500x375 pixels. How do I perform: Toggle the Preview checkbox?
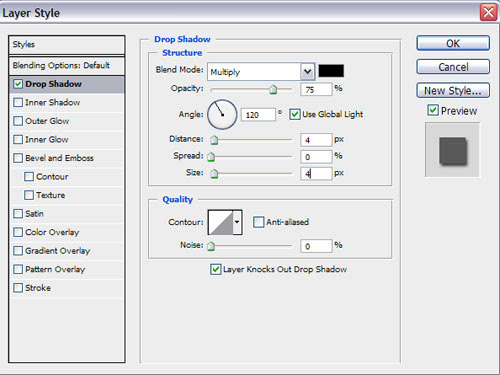[x=433, y=110]
